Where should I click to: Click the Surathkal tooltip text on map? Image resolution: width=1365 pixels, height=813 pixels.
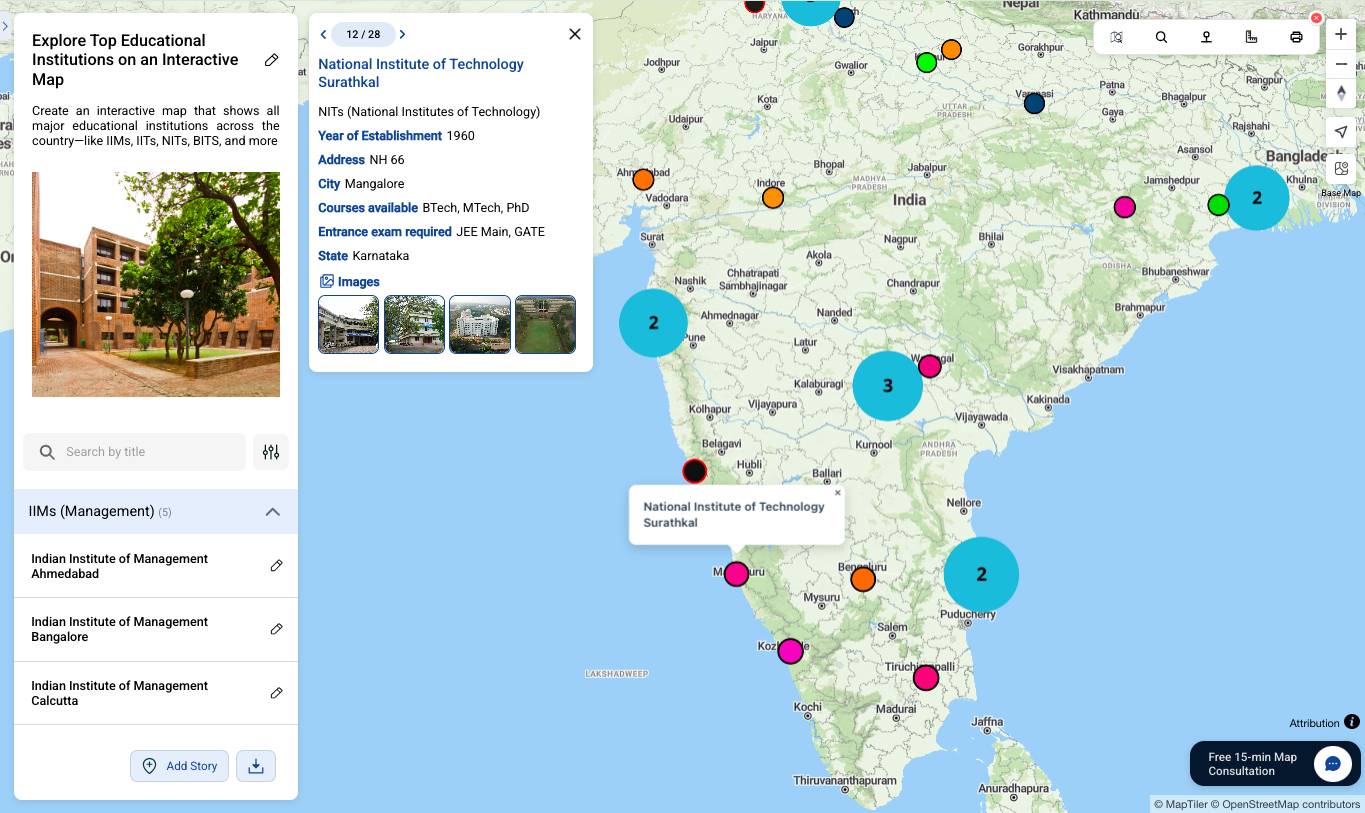point(734,515)
